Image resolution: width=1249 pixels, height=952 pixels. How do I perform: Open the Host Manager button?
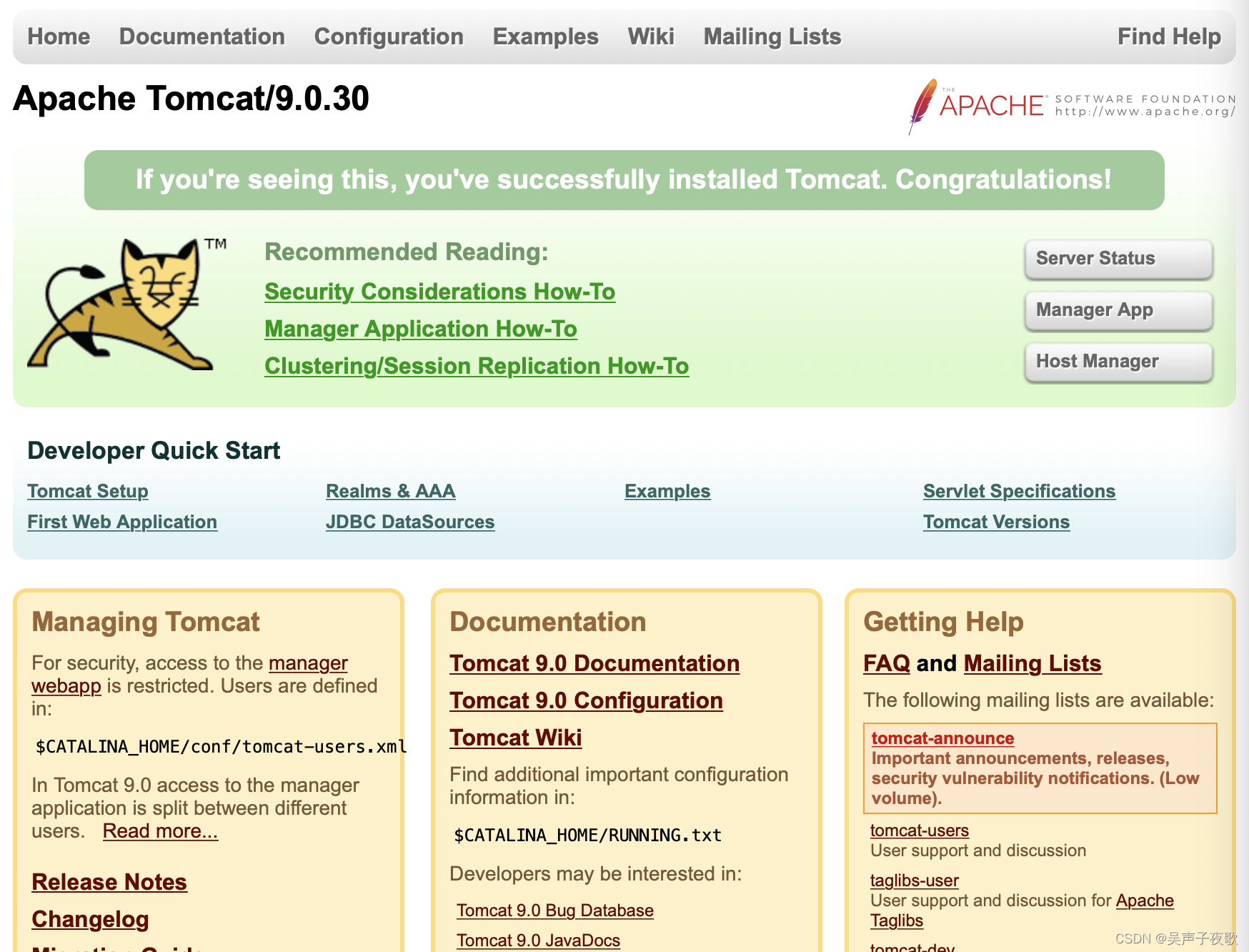pos(1118,362)
